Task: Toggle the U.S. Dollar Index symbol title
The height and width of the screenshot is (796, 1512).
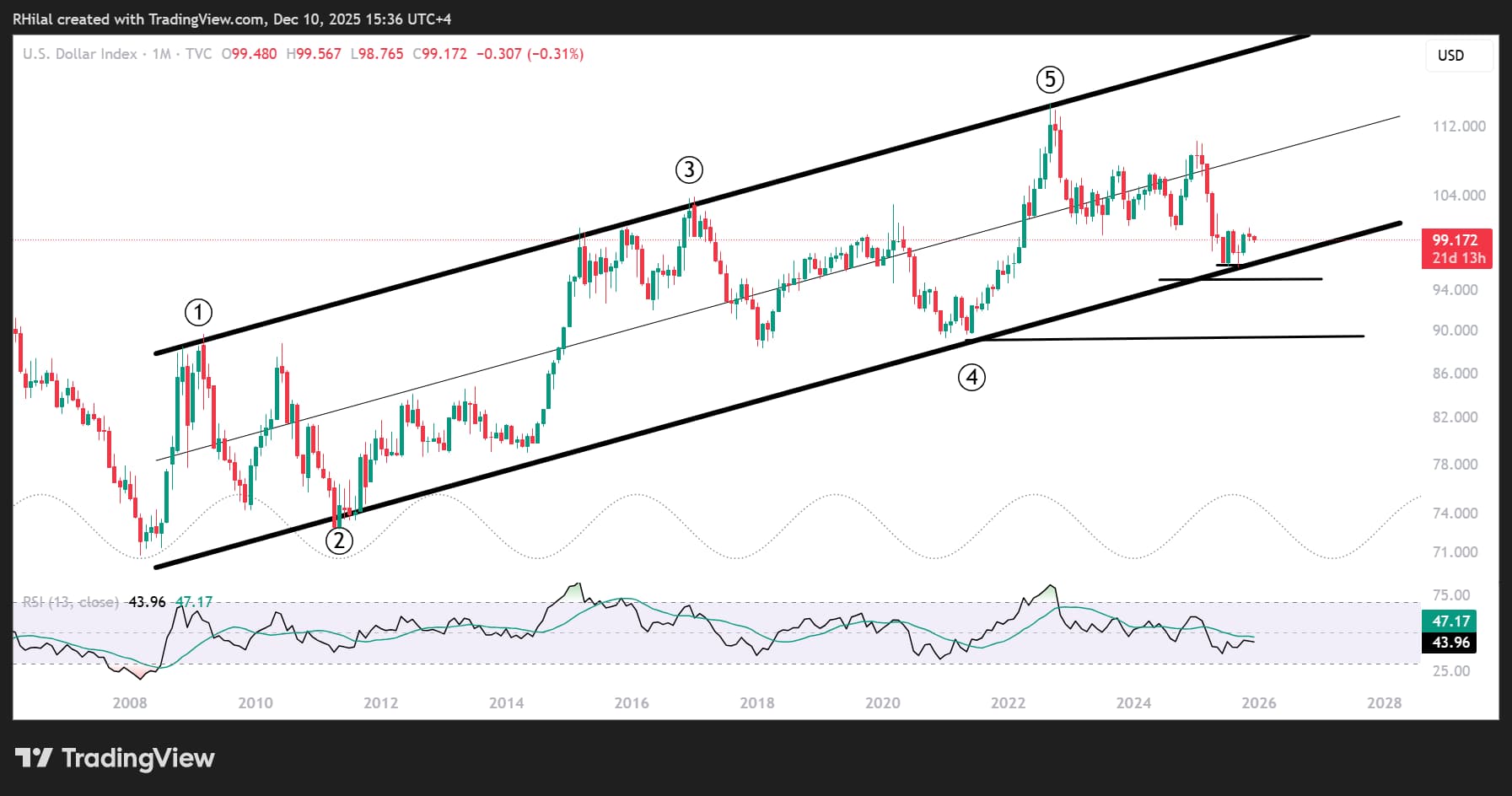Action: point(78,54)
